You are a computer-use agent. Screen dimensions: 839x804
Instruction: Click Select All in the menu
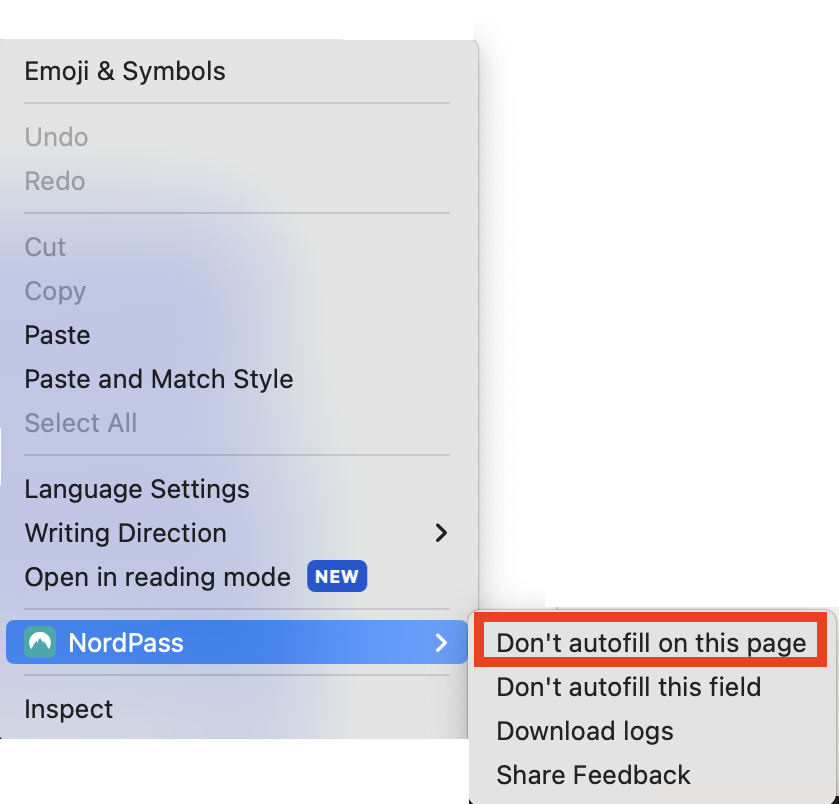(x=80, y=423)
